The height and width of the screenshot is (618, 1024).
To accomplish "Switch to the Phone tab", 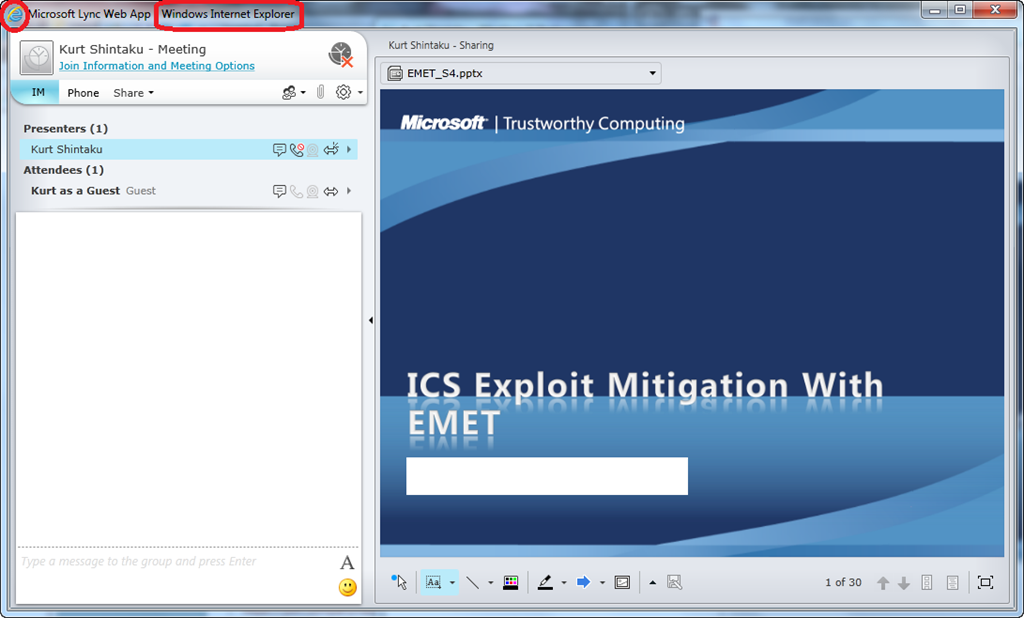I will 83,93.
